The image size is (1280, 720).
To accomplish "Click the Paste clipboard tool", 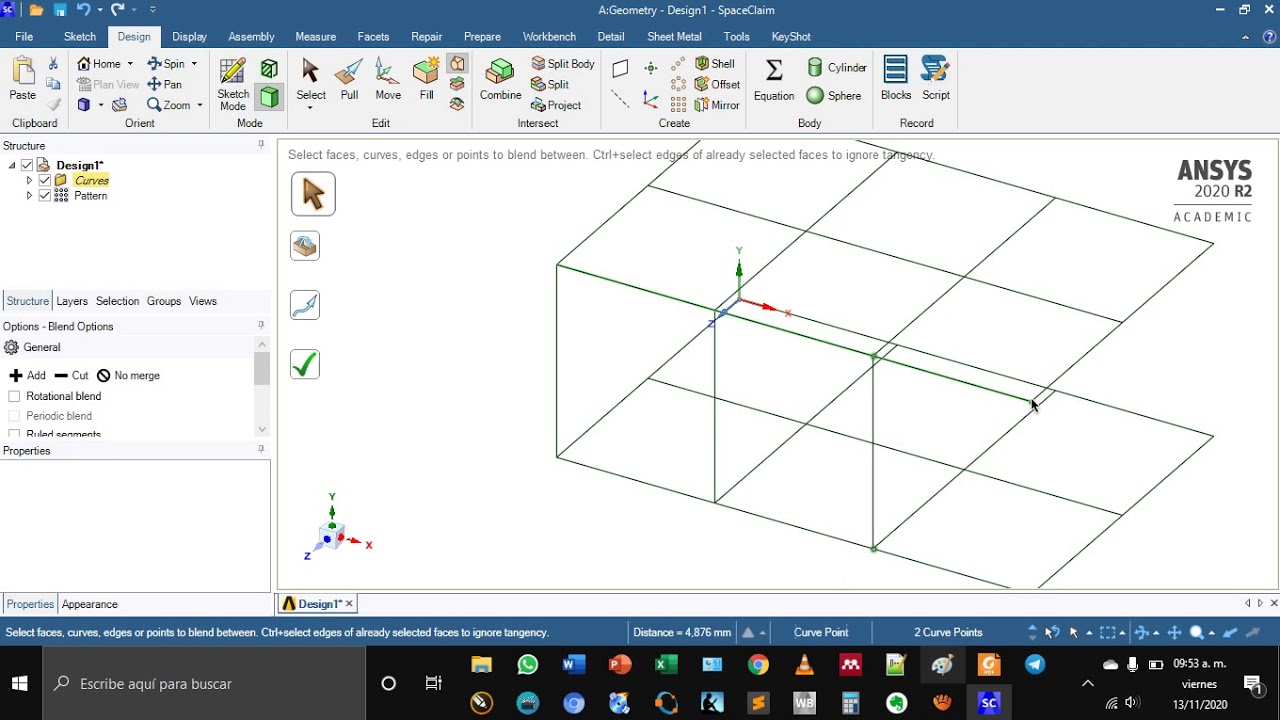I will 22,79.
